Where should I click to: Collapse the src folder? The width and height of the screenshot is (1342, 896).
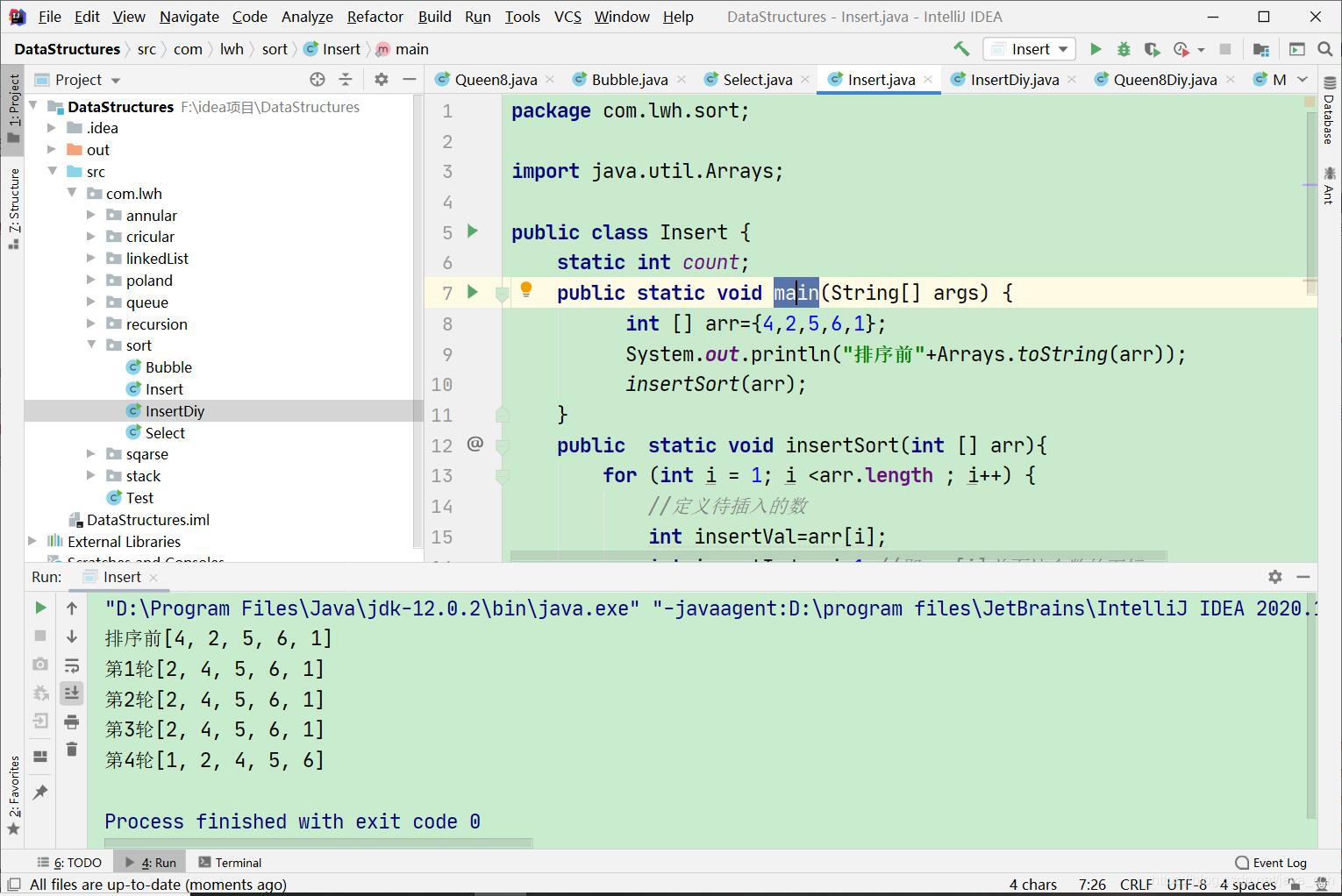pos(52,172)
